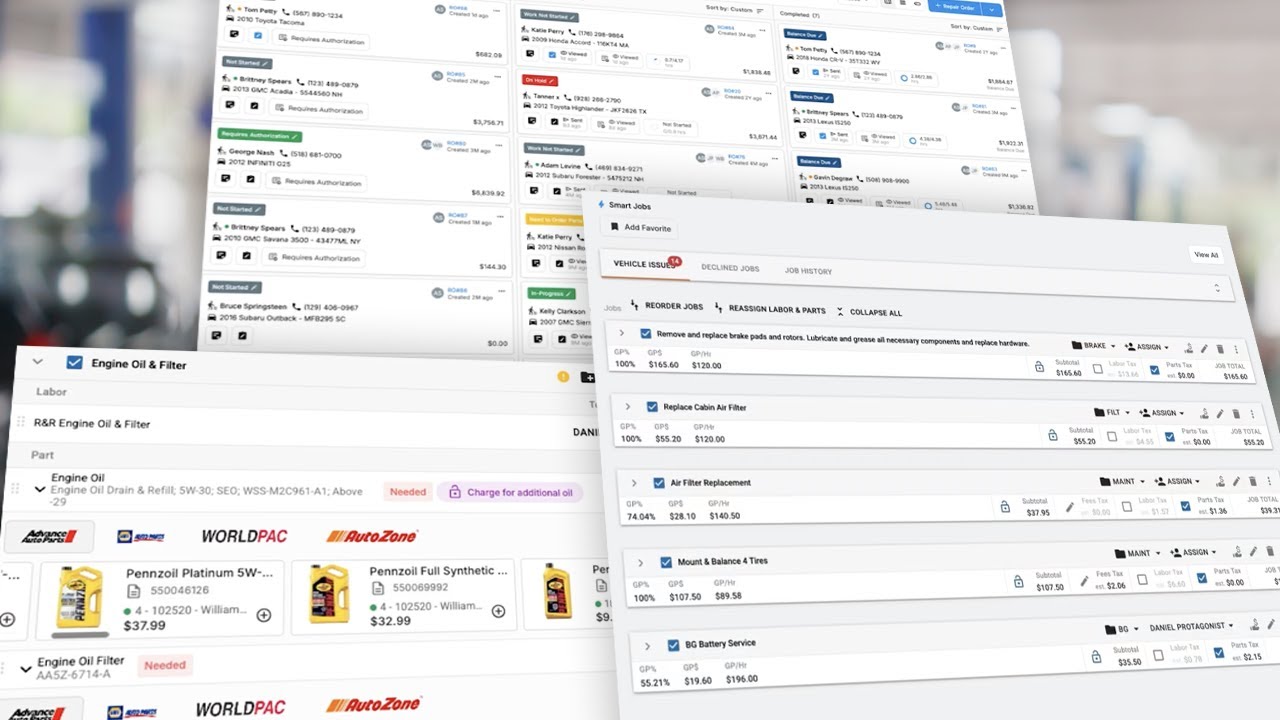Image resolution: width=1280 pixels, height=720 pixels.
Task: Edit the brake pads and rotors job
Action: (1205, 349)
